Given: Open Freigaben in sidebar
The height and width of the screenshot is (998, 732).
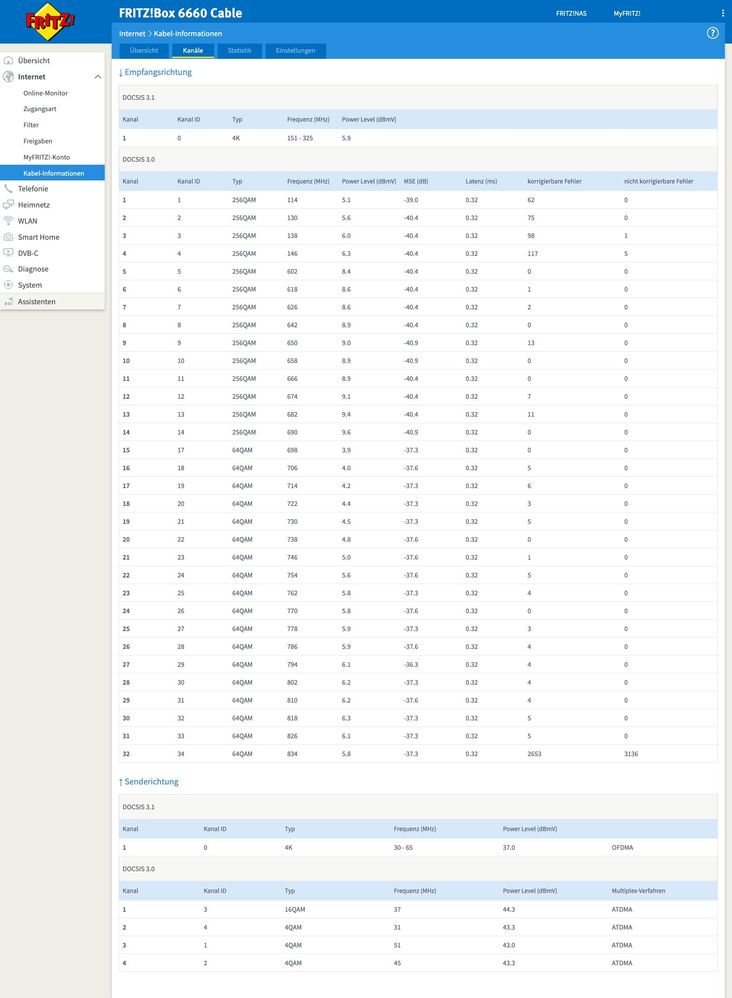Looking at the screenshot, I should [x=38, y=141].
